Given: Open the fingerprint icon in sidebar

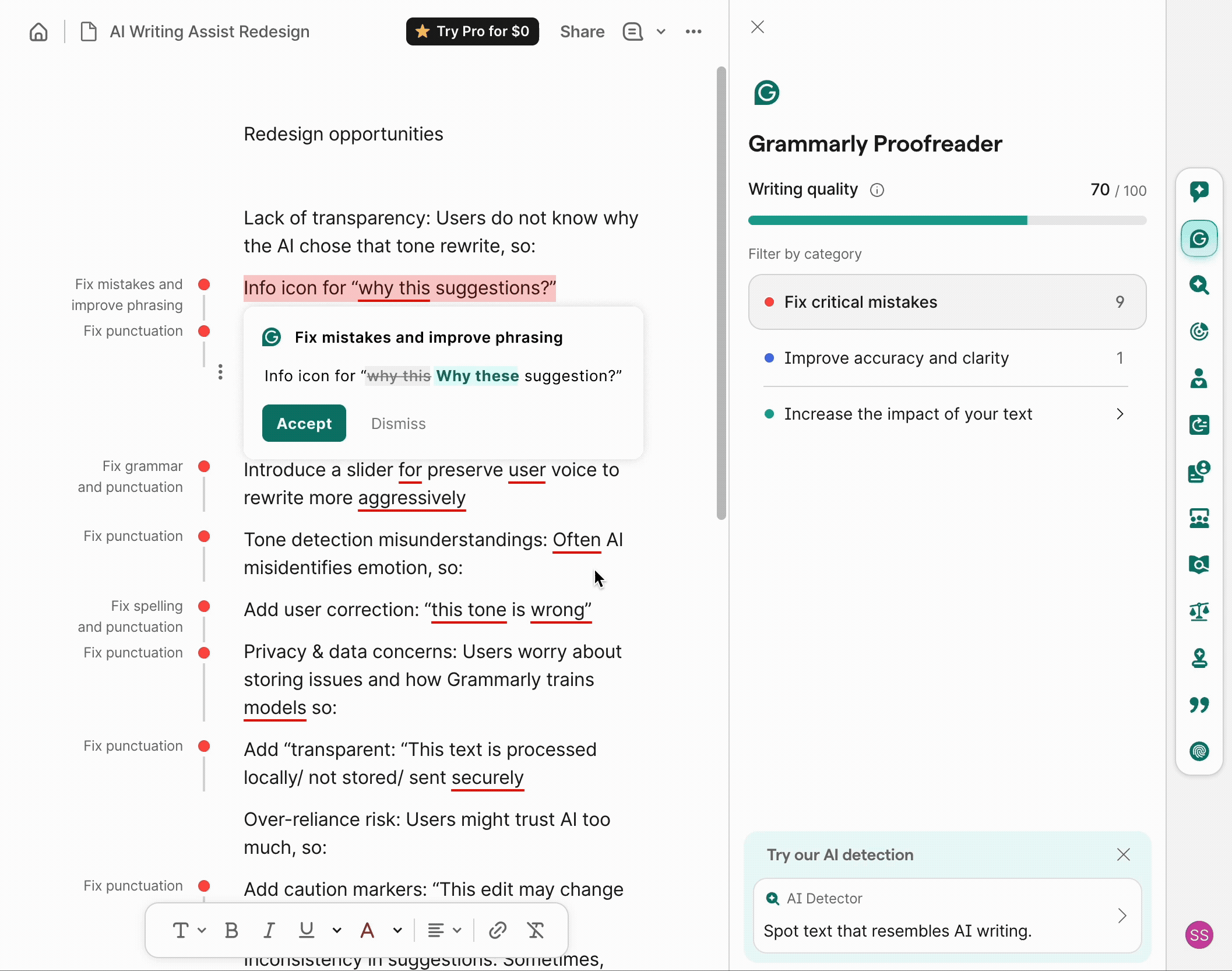Looking at the screenshot, I should (1199, 751).
